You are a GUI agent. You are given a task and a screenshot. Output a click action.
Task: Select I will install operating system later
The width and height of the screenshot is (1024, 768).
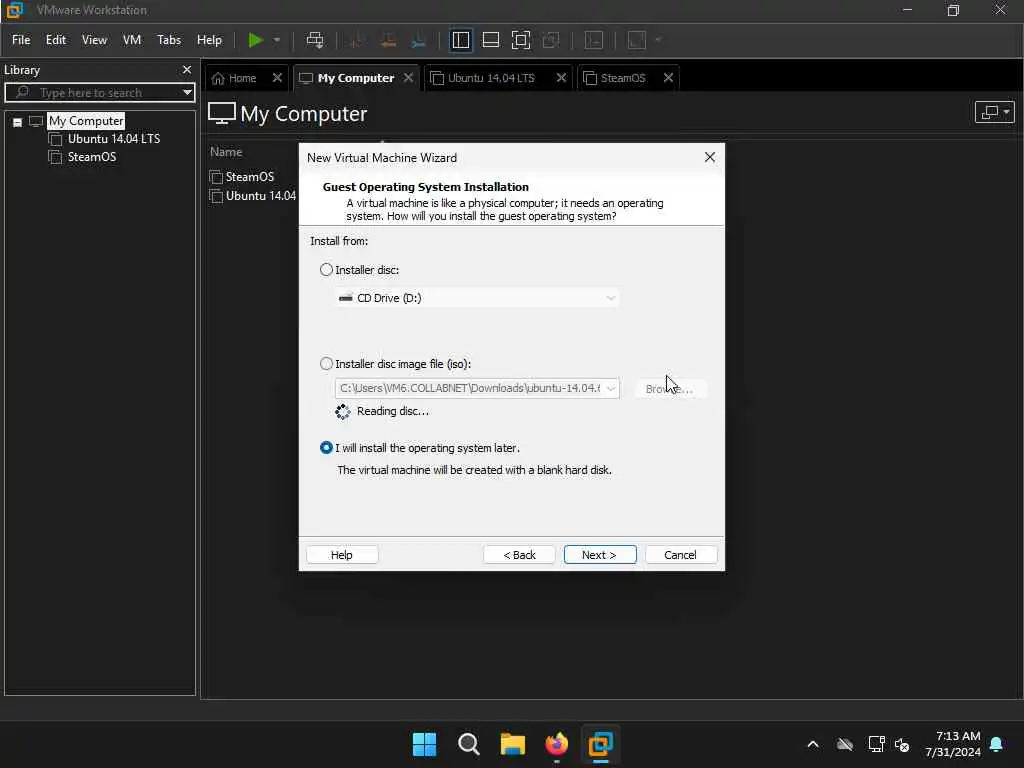326,448
